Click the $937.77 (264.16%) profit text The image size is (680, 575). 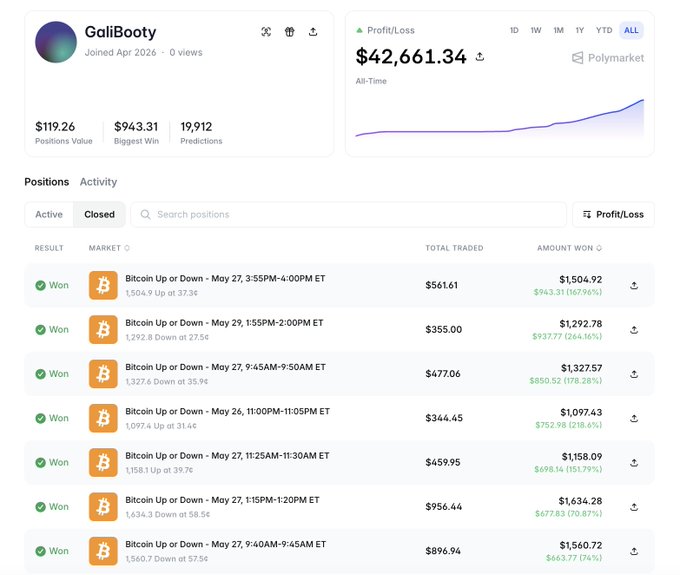point(567,337)
